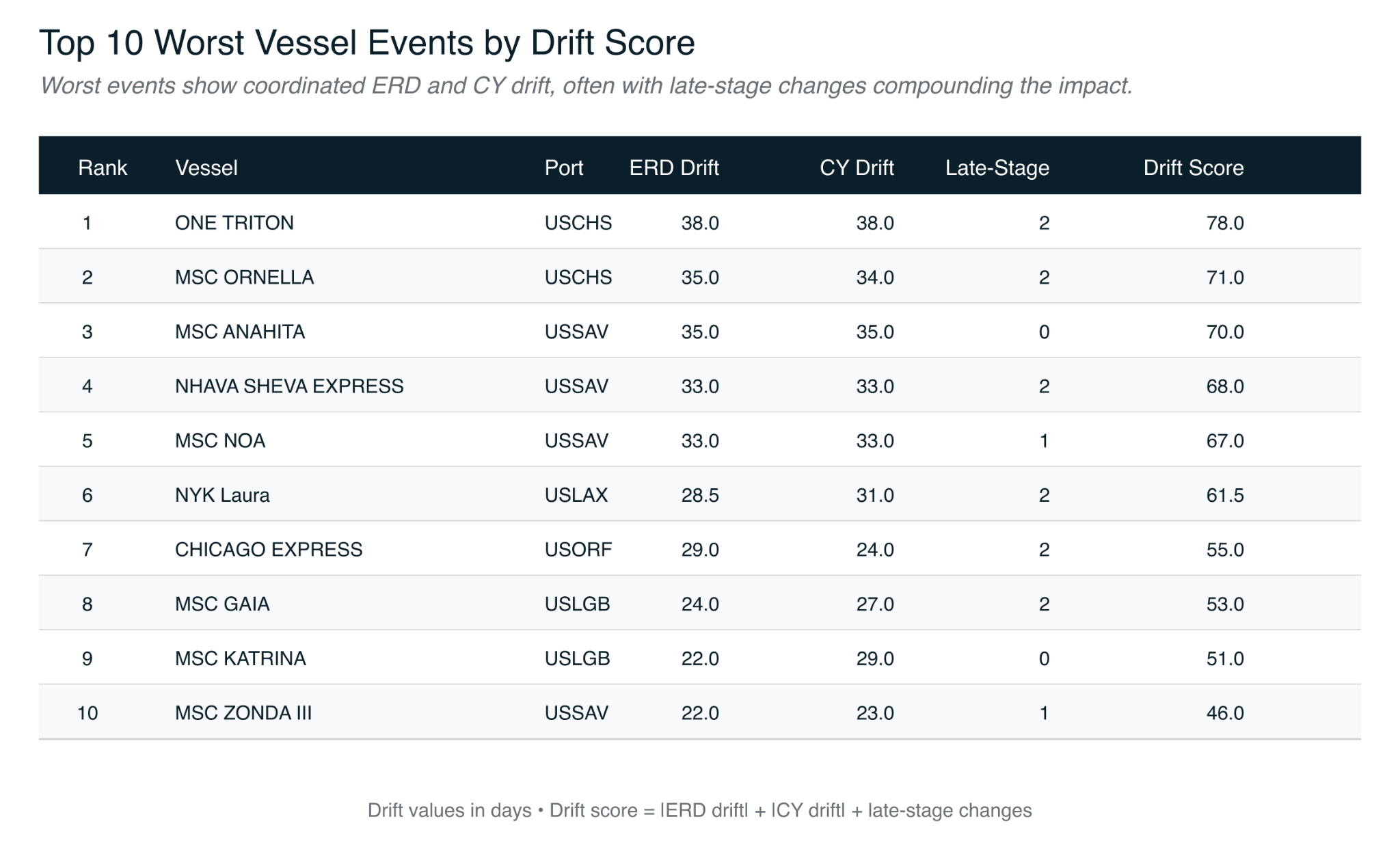Click the MSC ORNELLA vessel row
Viewport: 1400px width, 856px height.
tap(244, 277)
